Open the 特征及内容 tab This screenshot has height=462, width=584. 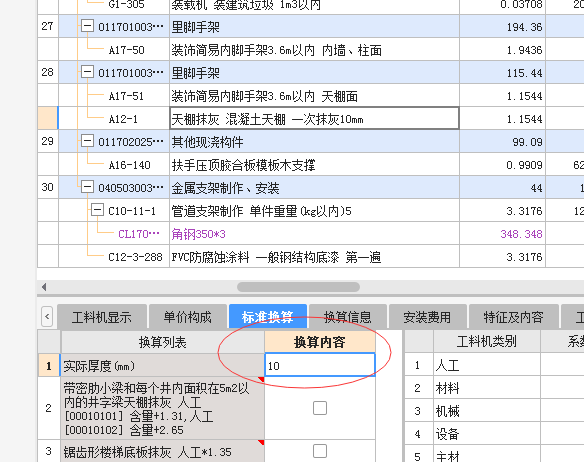click(x=513, y=317)
